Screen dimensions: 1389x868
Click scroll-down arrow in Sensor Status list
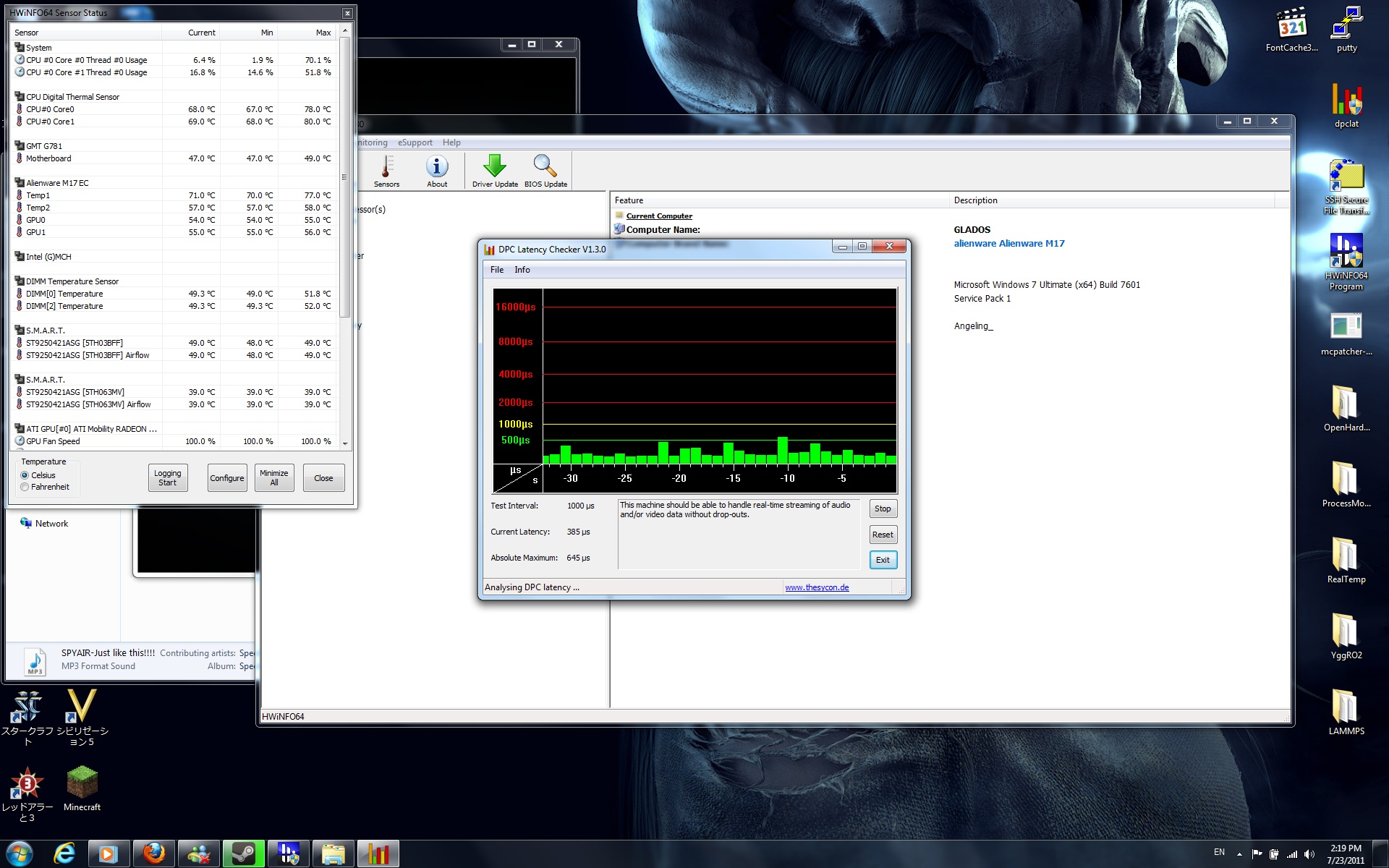click(345, 443)
